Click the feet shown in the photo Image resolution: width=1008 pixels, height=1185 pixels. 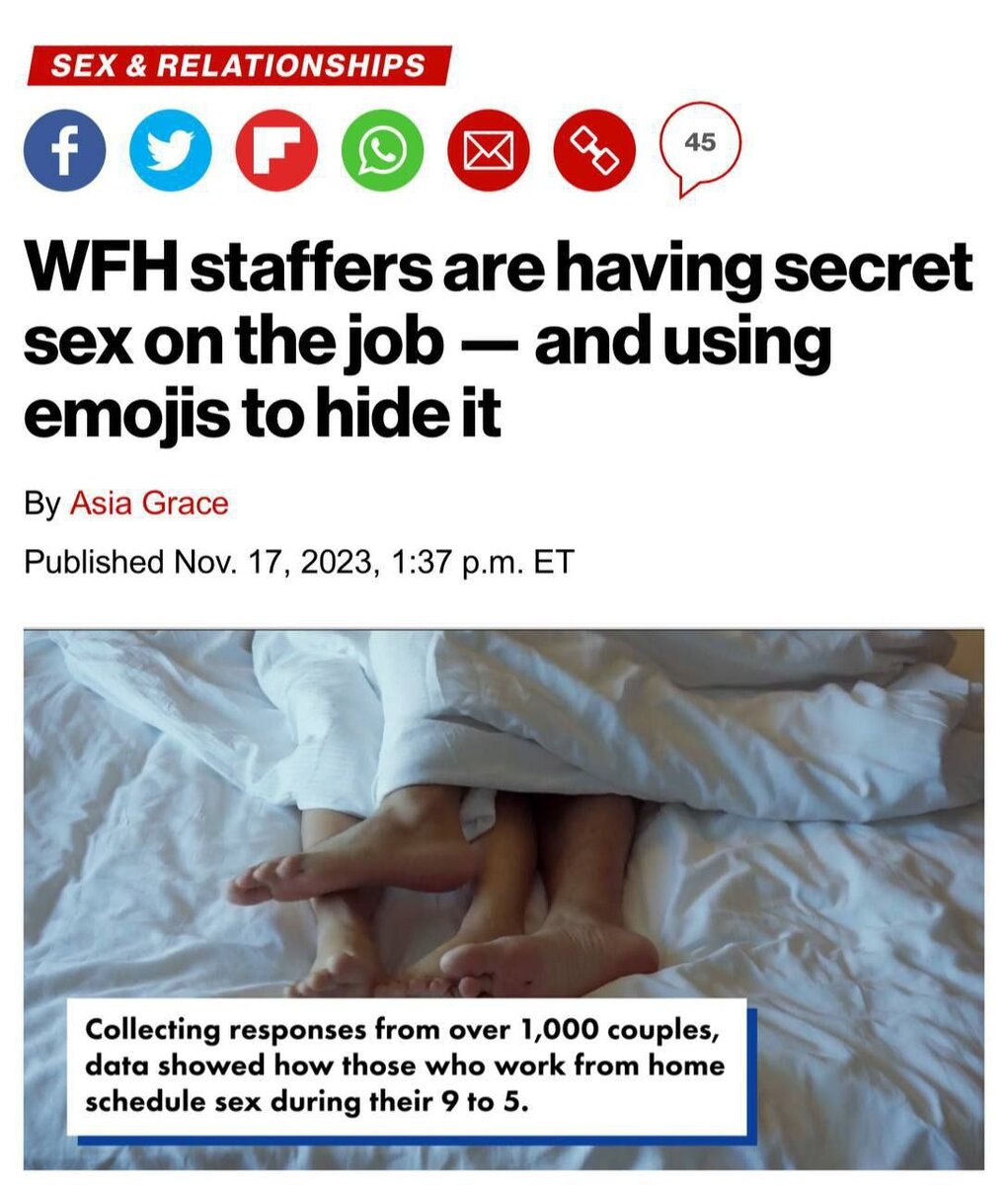pyautogui.click(x=444, y=889)
